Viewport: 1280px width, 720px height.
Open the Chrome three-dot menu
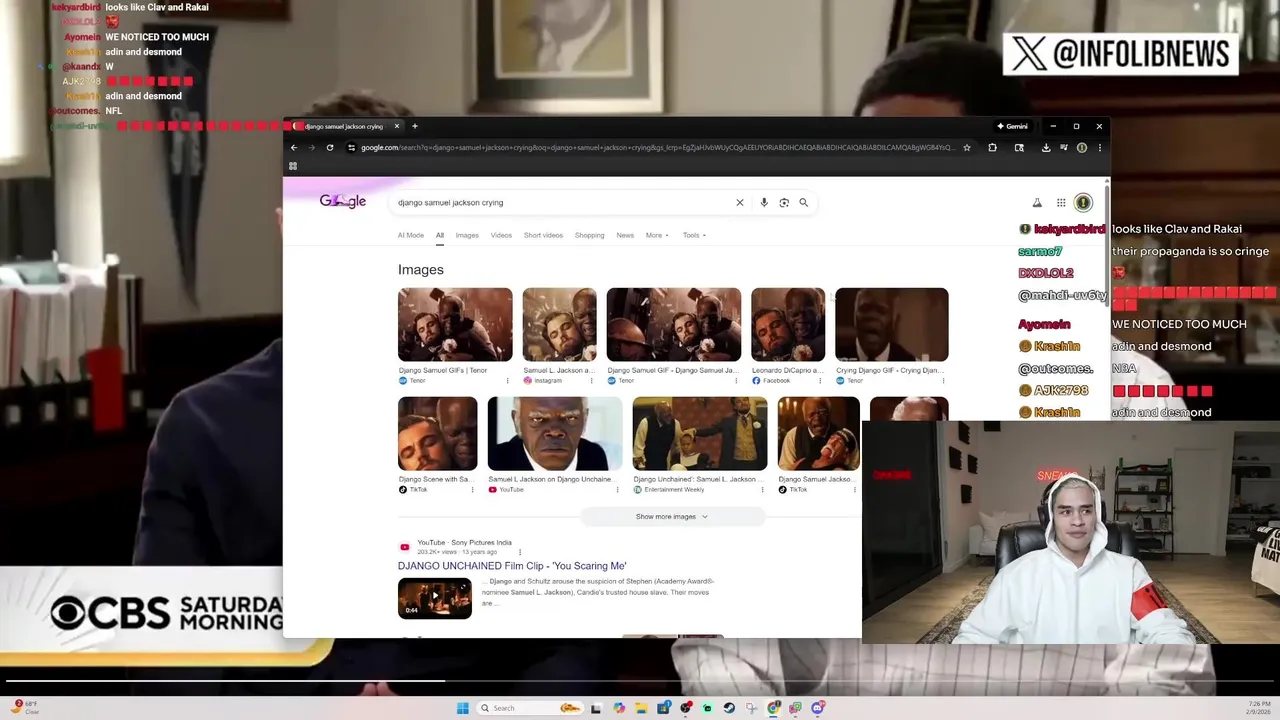pos(1099,148)
